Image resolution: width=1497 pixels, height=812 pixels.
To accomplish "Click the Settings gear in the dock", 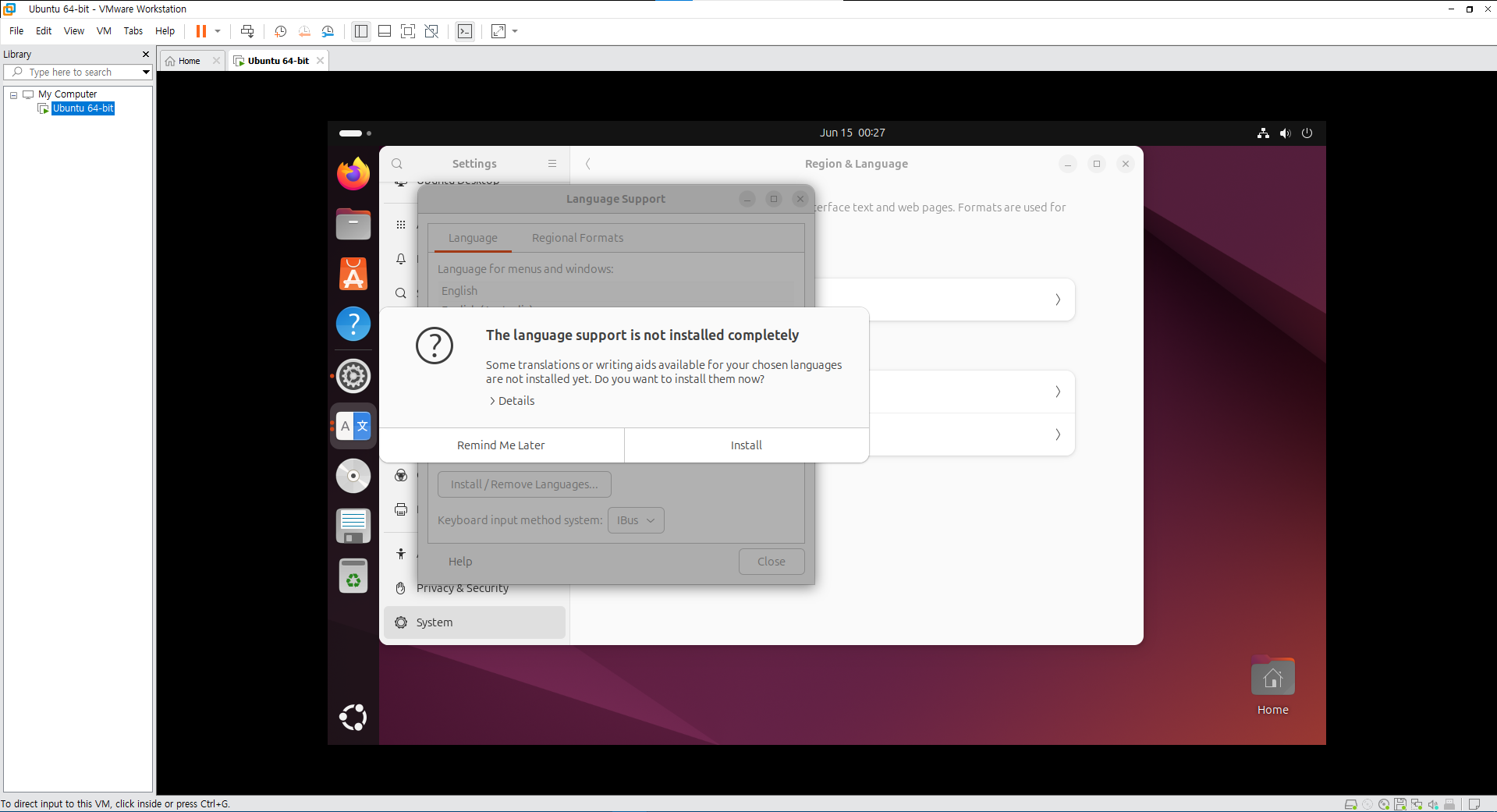I will [353, 376].
